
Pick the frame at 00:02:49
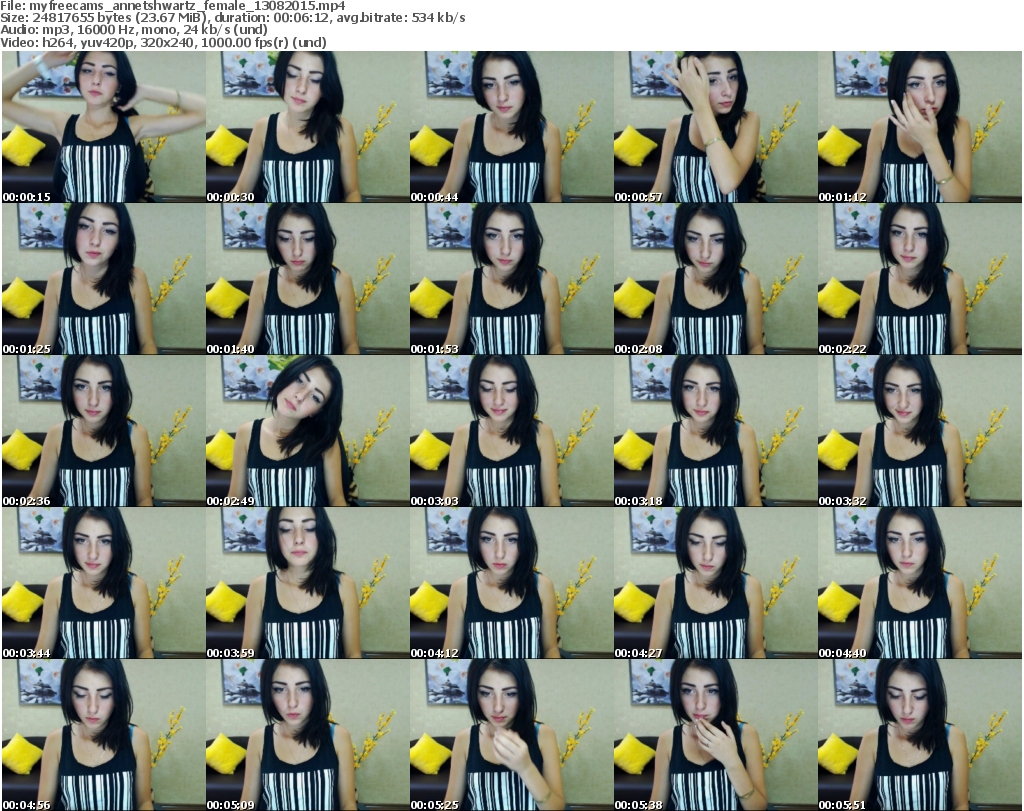pyautogui.click(x=308, y=431)
